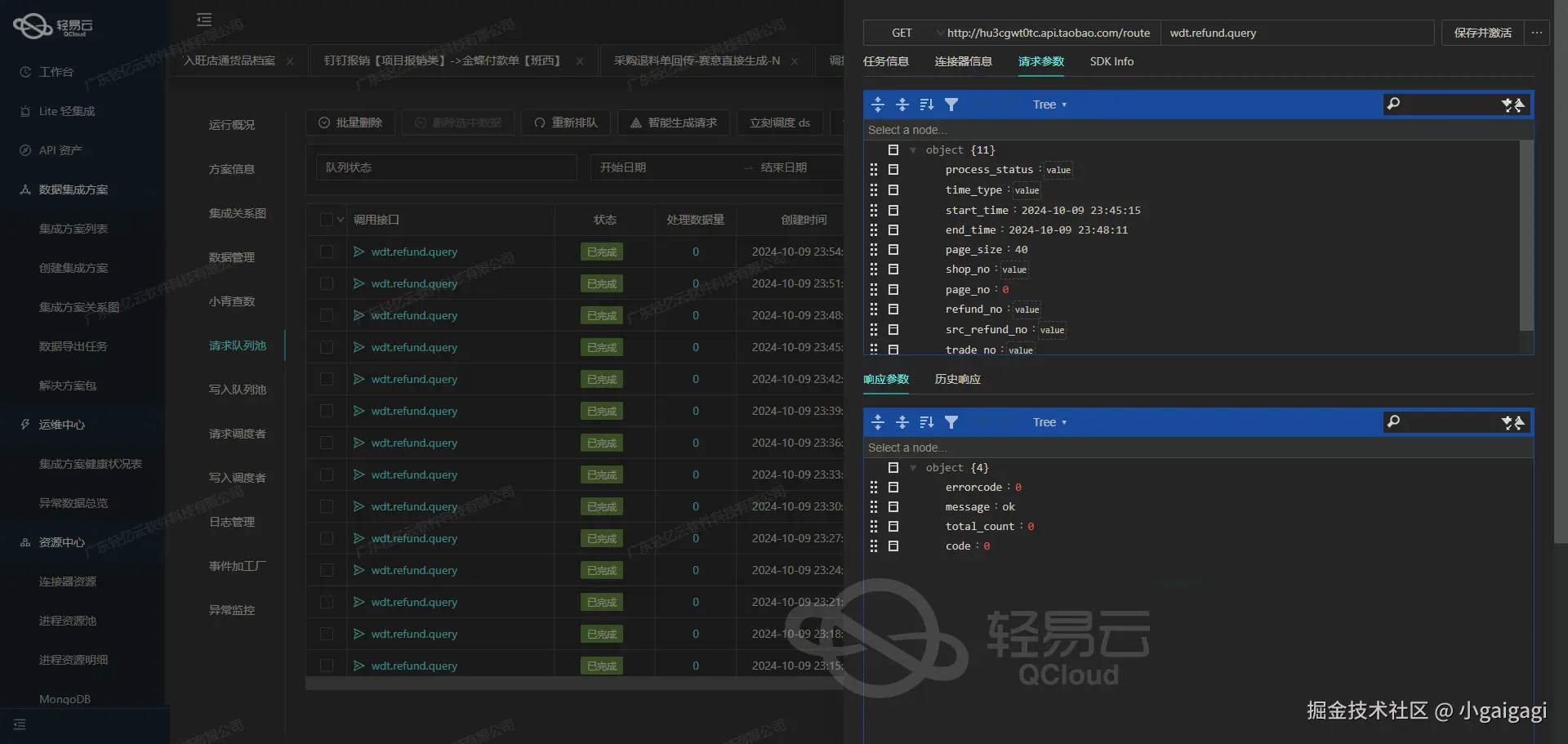Click the request URL field
Screen dimensions: 1568x744
[x=1049, y=33]
